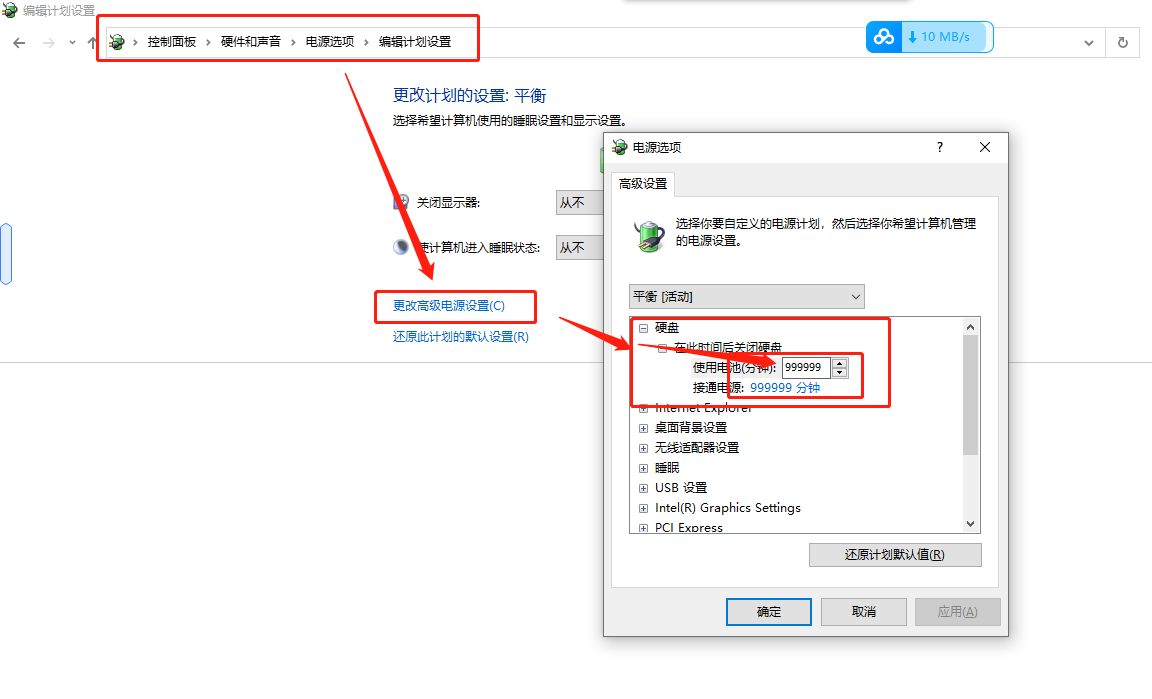Expand the 桌面背景设置 node
The width and height of the screenshot is (1152, 699).
click(643, 428)
